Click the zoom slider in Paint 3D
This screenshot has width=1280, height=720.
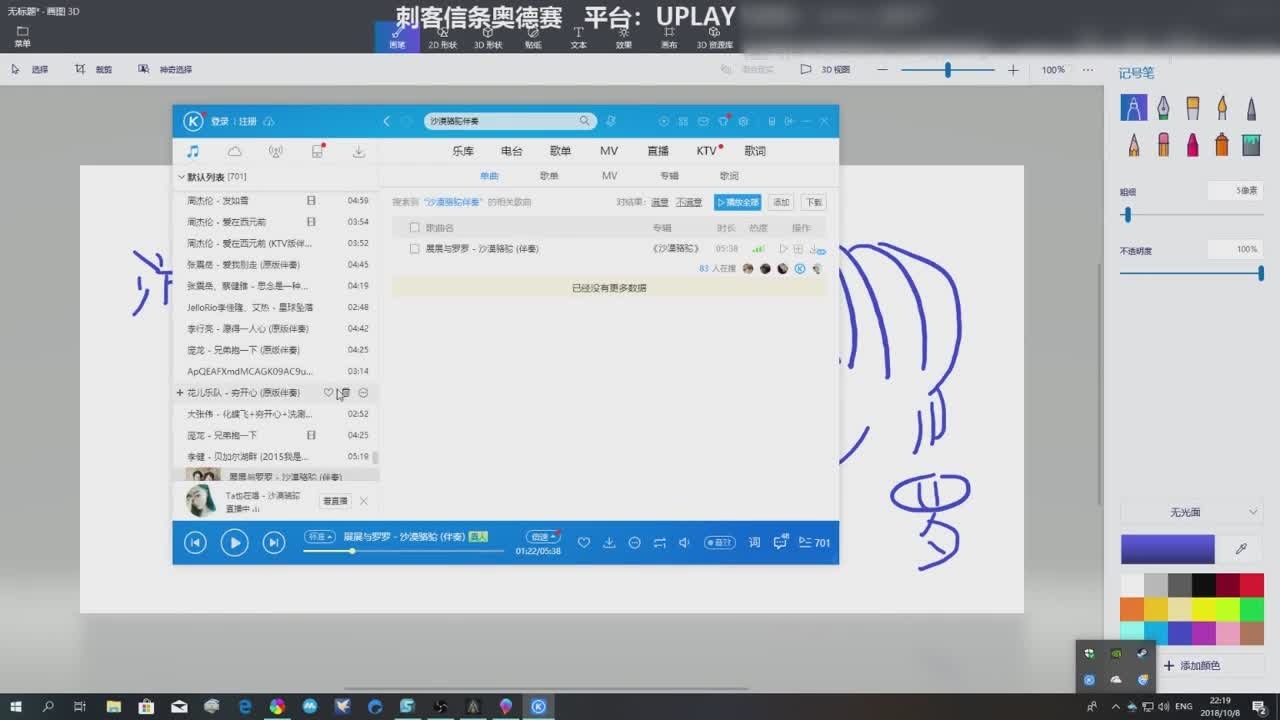[x=948, y=70]
